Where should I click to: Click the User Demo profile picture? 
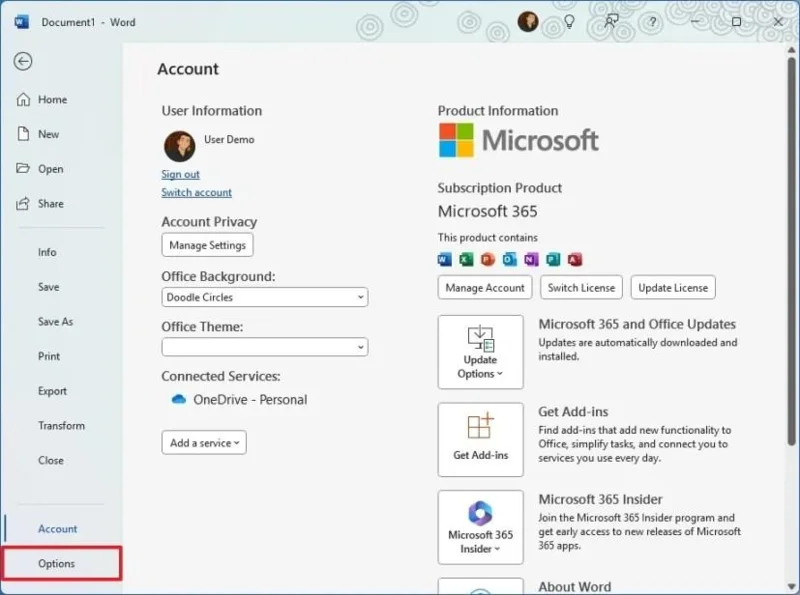click(180, 146)
